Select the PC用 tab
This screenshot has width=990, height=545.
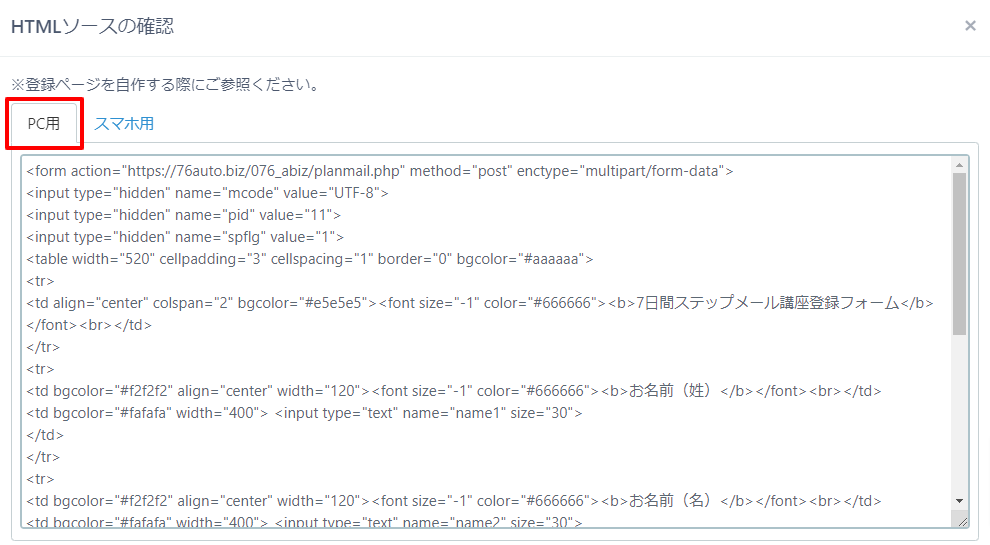tap(44, 124)
